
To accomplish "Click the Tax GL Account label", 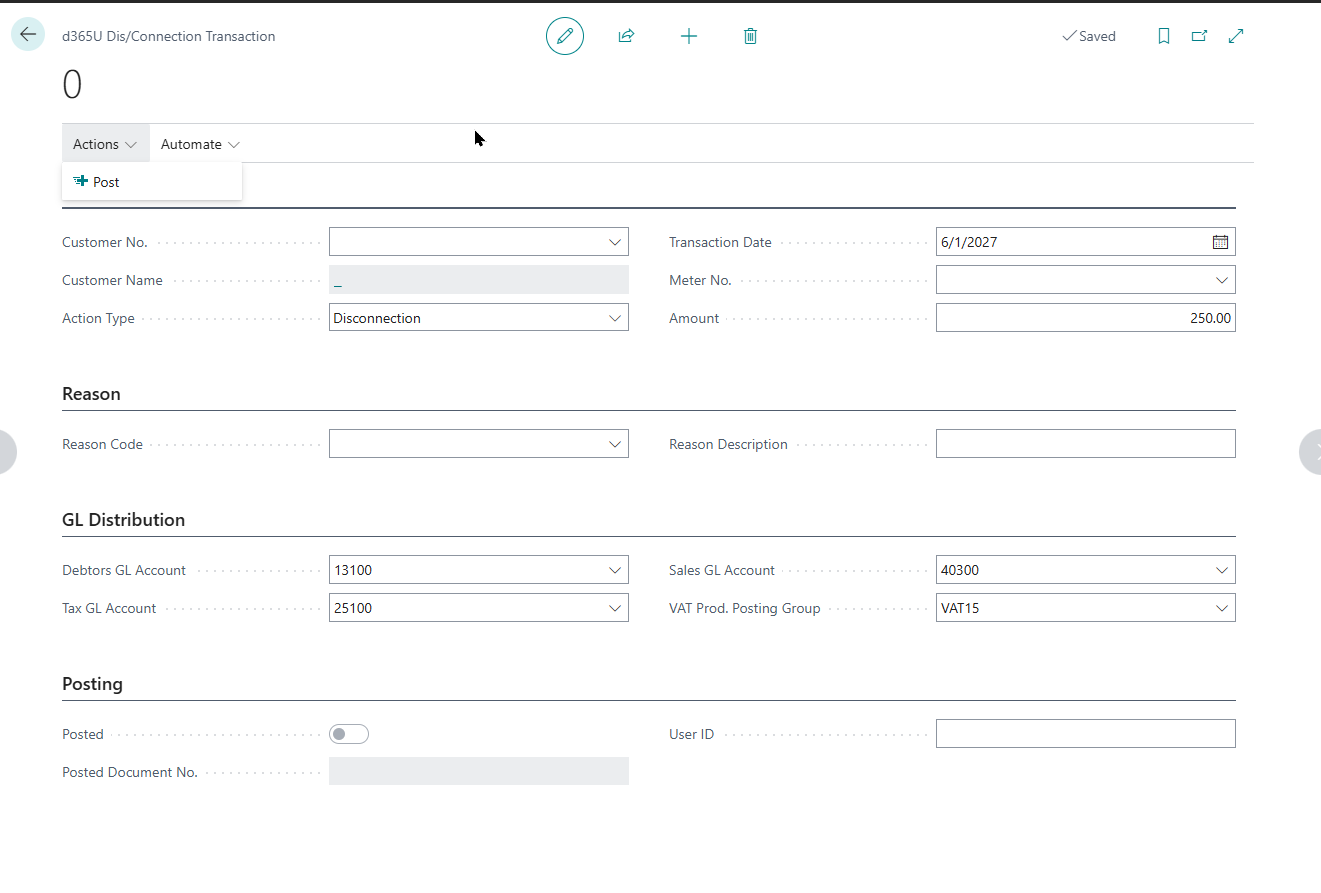I will (109, 608).
